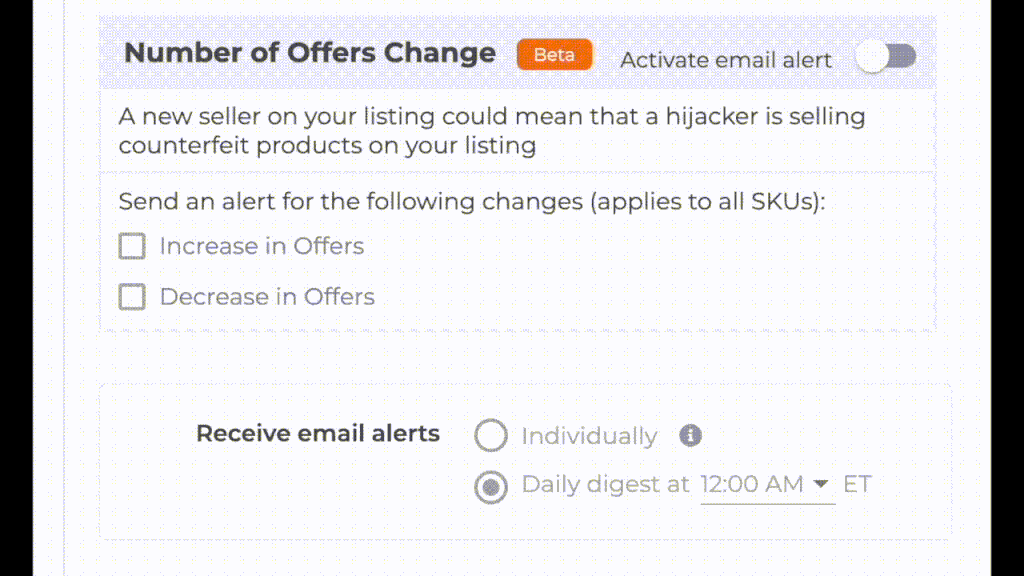Click the Activate email alert label
Screen dimensions: 1024x576
(x=726, y=60)
